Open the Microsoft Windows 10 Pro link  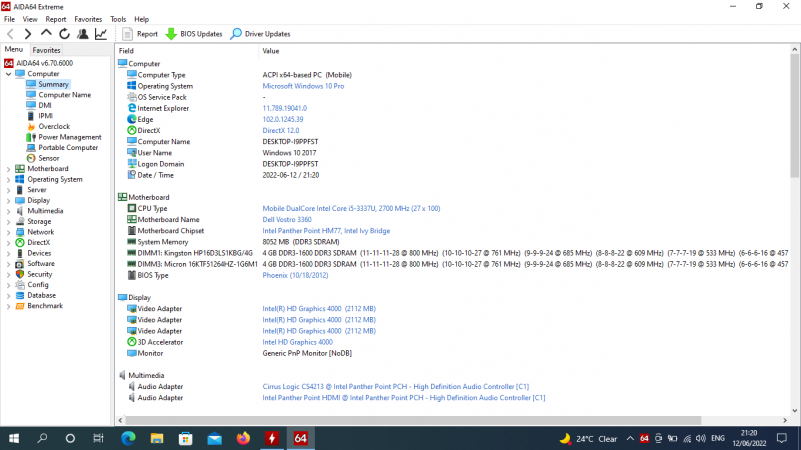(x=303, y=86)
